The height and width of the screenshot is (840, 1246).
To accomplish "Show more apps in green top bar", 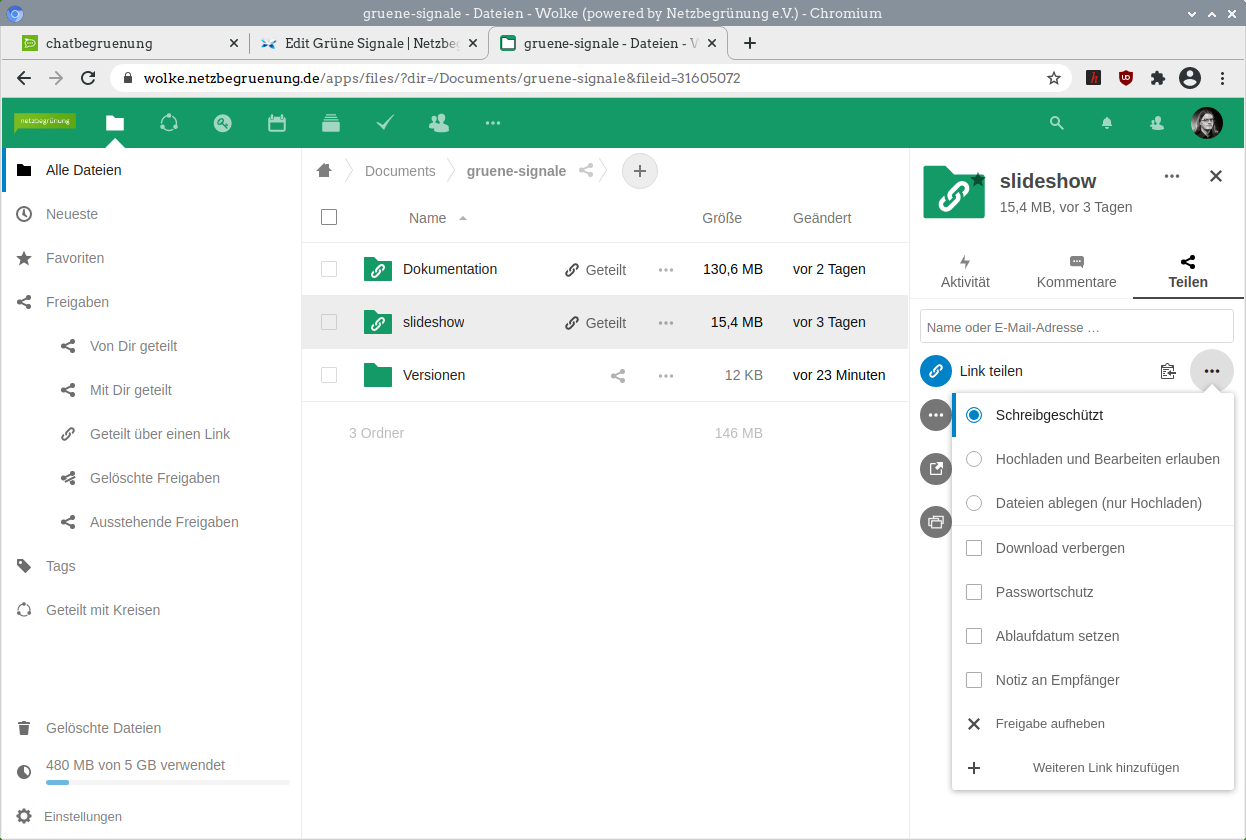I will (493, 123).
